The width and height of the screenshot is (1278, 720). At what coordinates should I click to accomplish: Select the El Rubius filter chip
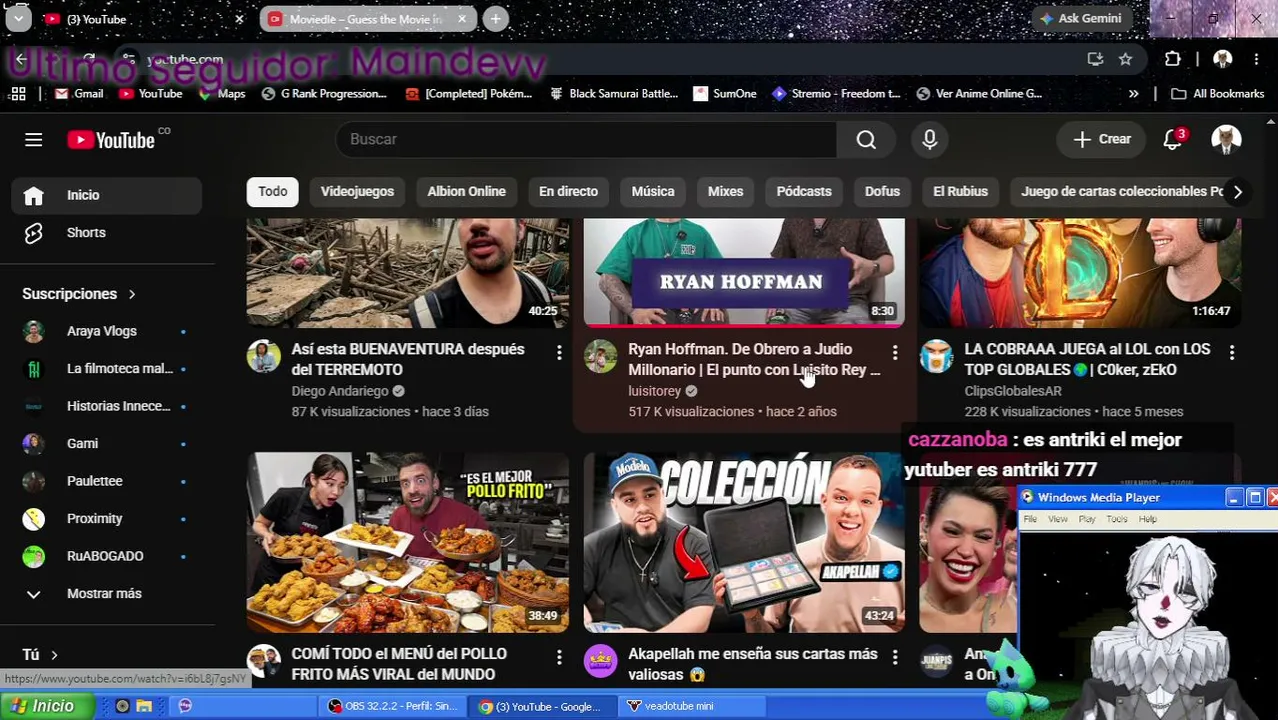click(x=960, y=191)
